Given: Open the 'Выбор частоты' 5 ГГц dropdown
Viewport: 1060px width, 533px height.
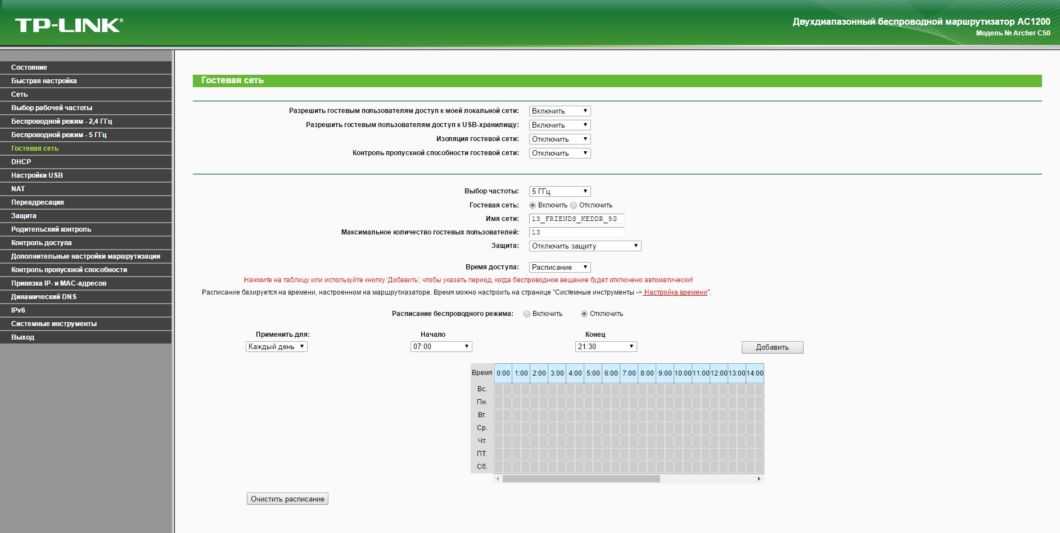Looking at the screenshot, I should pyautogui.click(x=559, y=191).
